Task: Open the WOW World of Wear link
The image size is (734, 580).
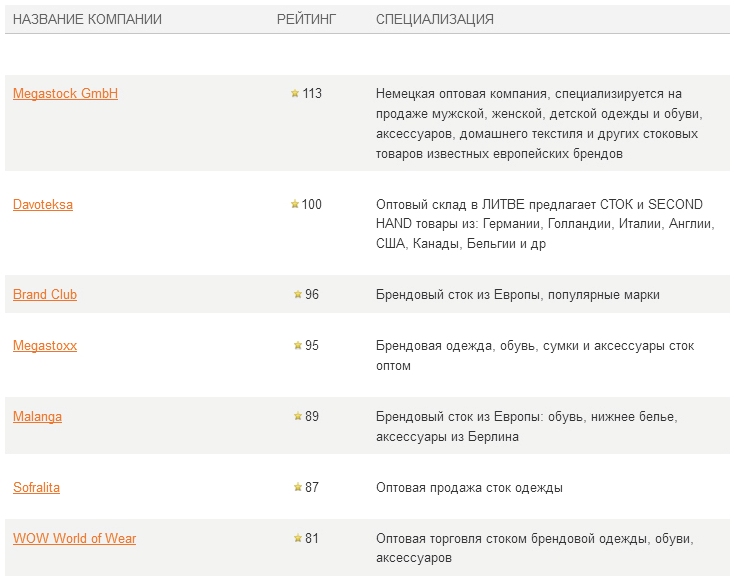Action: [x=74, y=538]
